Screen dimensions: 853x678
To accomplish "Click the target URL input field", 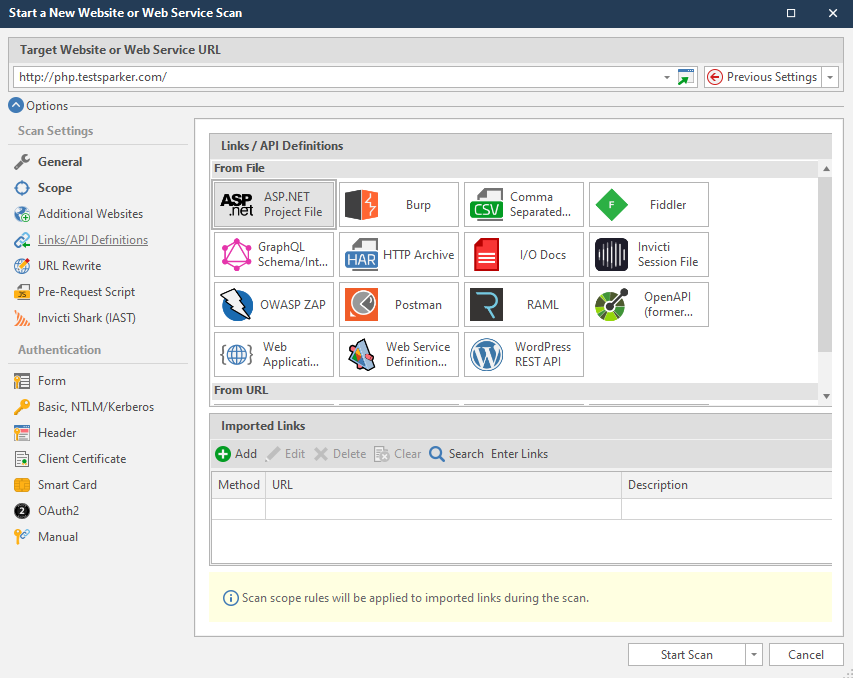I will pos(337,77).
